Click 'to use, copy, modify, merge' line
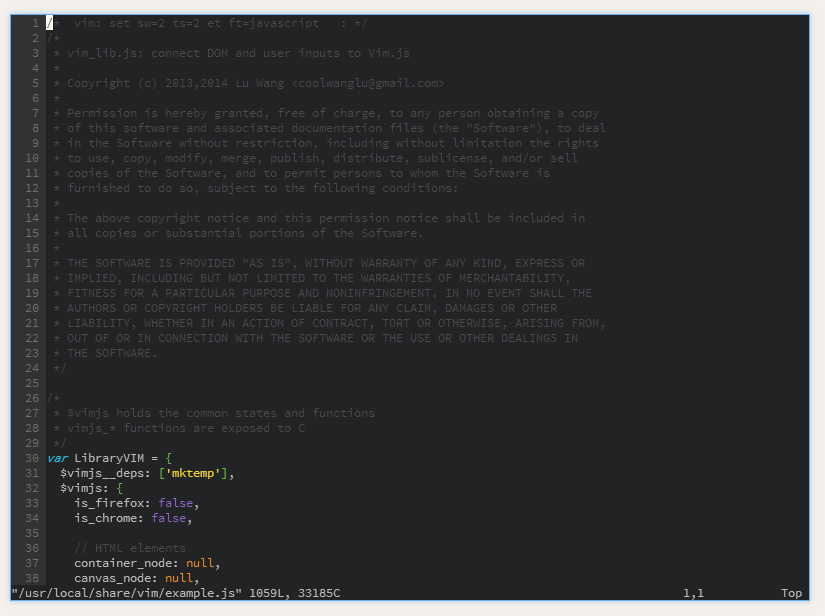825x616 pixels. [x=316, y=158]
